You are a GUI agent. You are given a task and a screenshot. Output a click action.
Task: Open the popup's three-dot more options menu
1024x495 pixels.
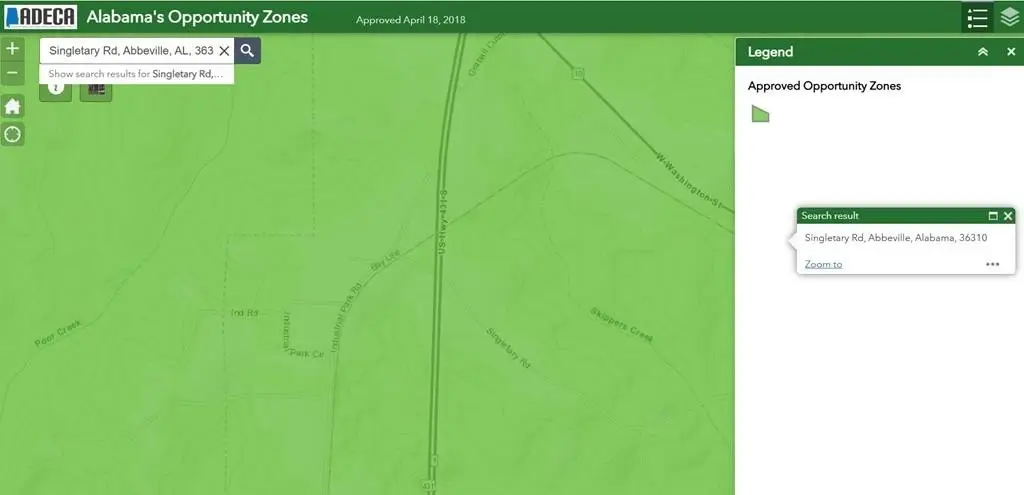click(x=993, y=264)
